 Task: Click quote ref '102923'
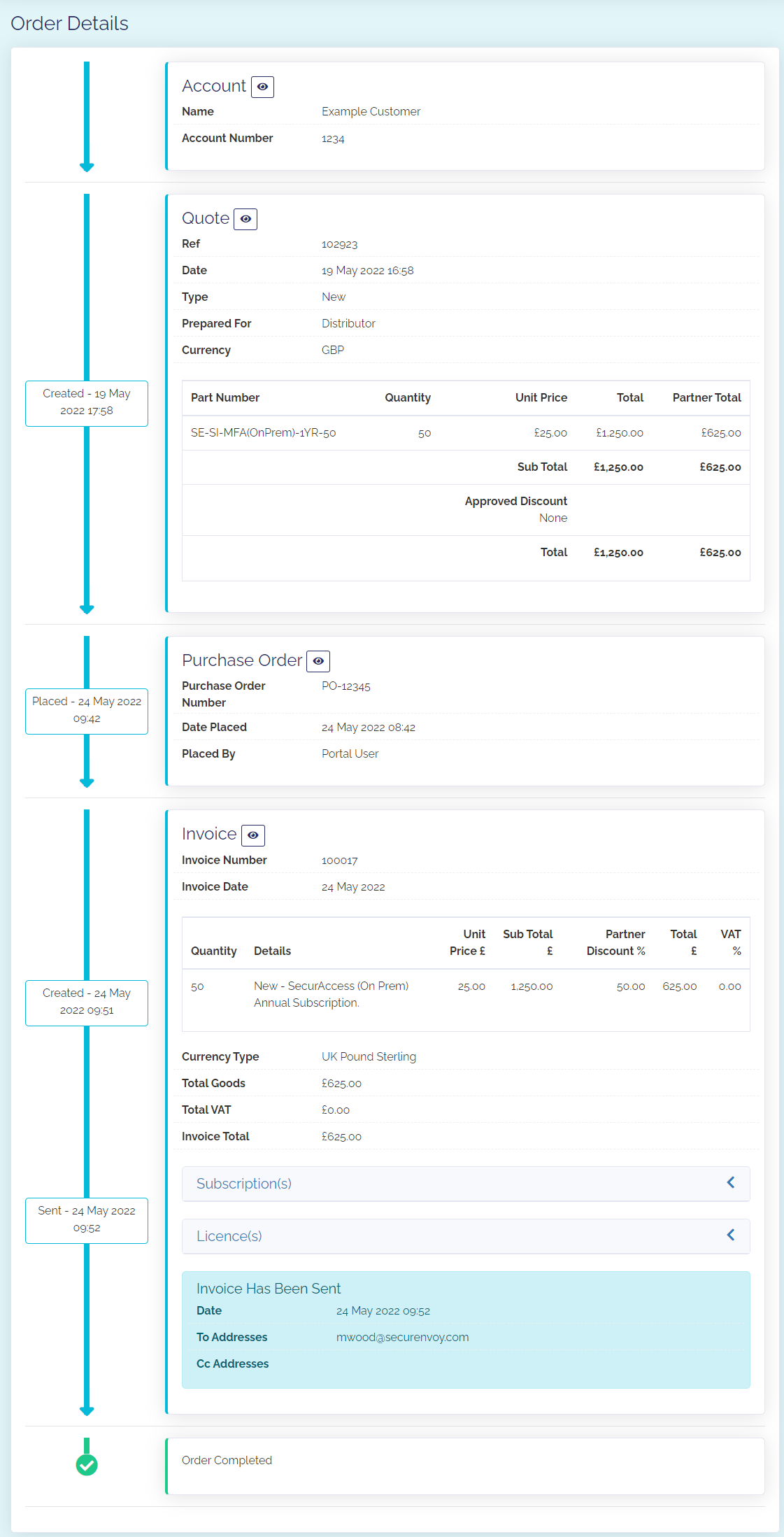339,244
